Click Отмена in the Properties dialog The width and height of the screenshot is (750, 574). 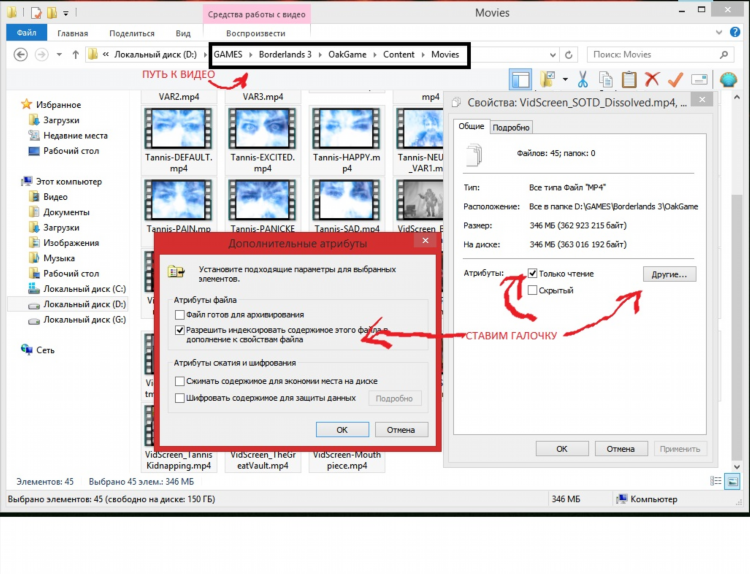coord(620,449)
